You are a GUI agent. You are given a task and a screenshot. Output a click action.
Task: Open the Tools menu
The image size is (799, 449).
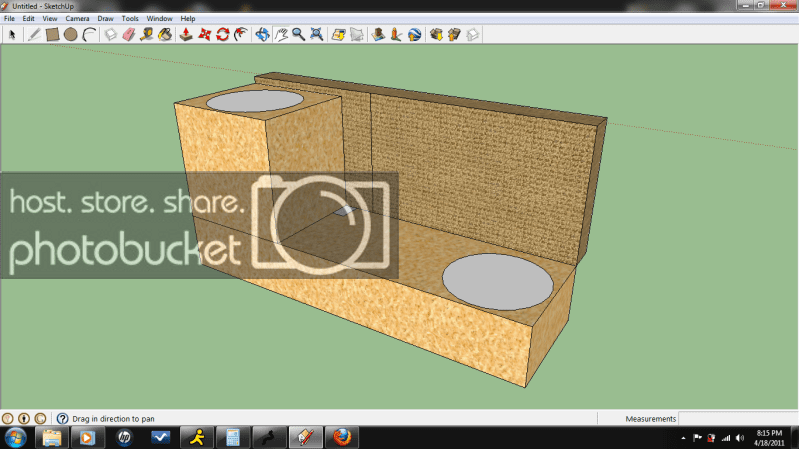coord(130,18)
